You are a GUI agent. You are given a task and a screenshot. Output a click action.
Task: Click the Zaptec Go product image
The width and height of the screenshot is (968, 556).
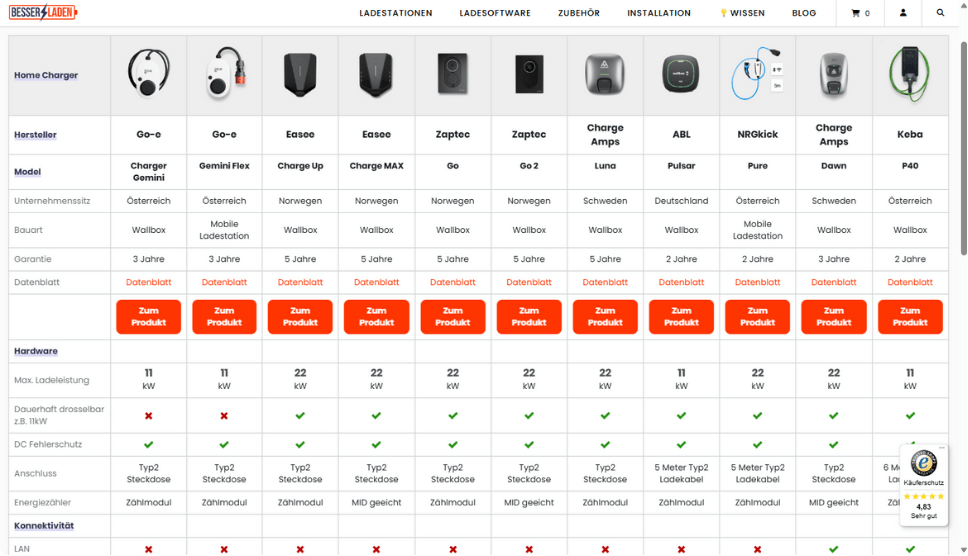[453, 74]
